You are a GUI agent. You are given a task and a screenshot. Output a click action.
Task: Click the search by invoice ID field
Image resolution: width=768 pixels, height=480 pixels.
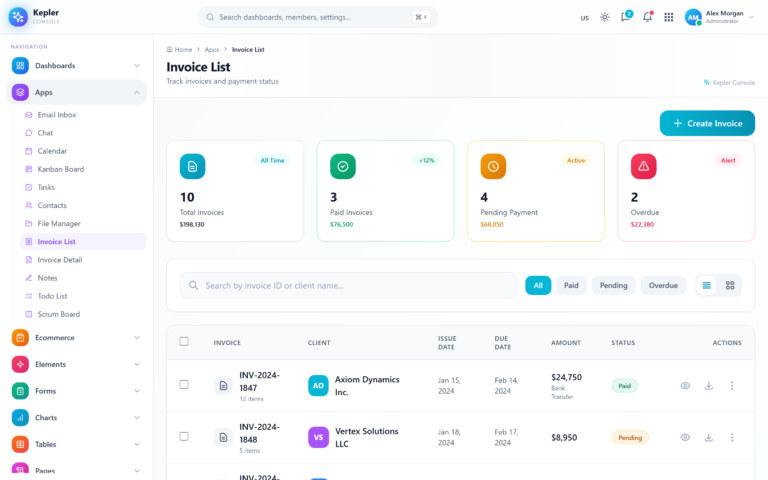348,286
